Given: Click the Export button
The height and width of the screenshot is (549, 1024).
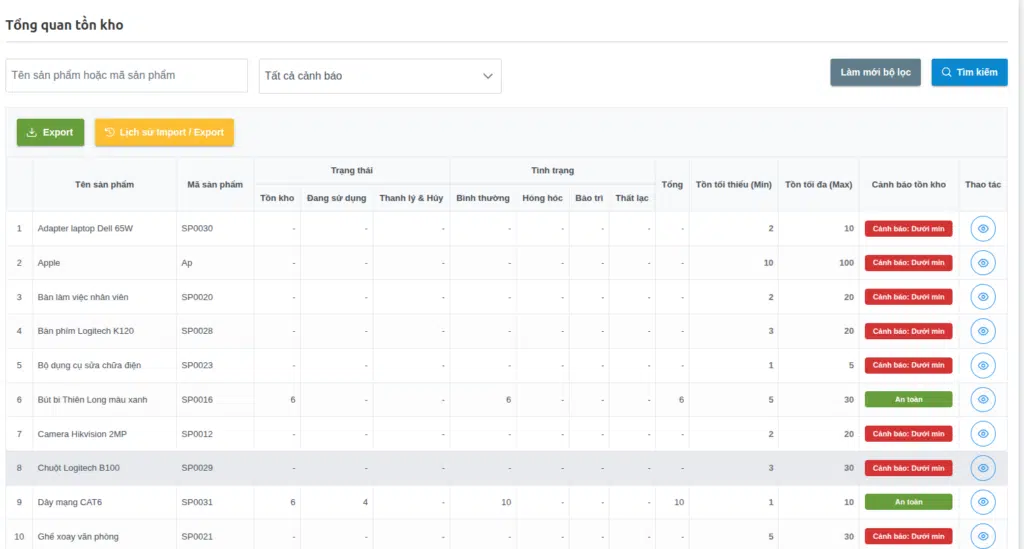Looking at the screenshot, I should pyautogui.click(x=50, y=132).
